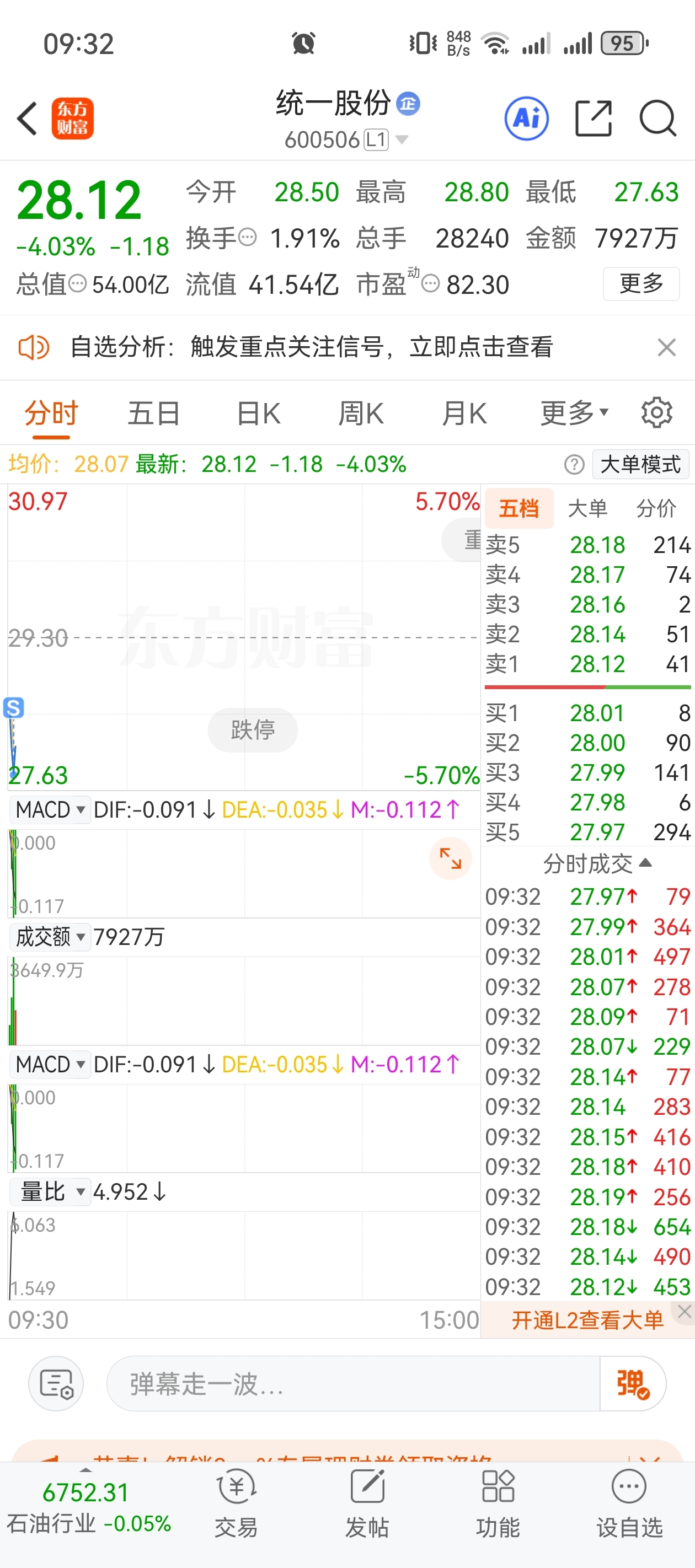Screen dimensions: 695x1568
Task: Tap trade record 28.18 volume 654
Action: [588, 1226]
